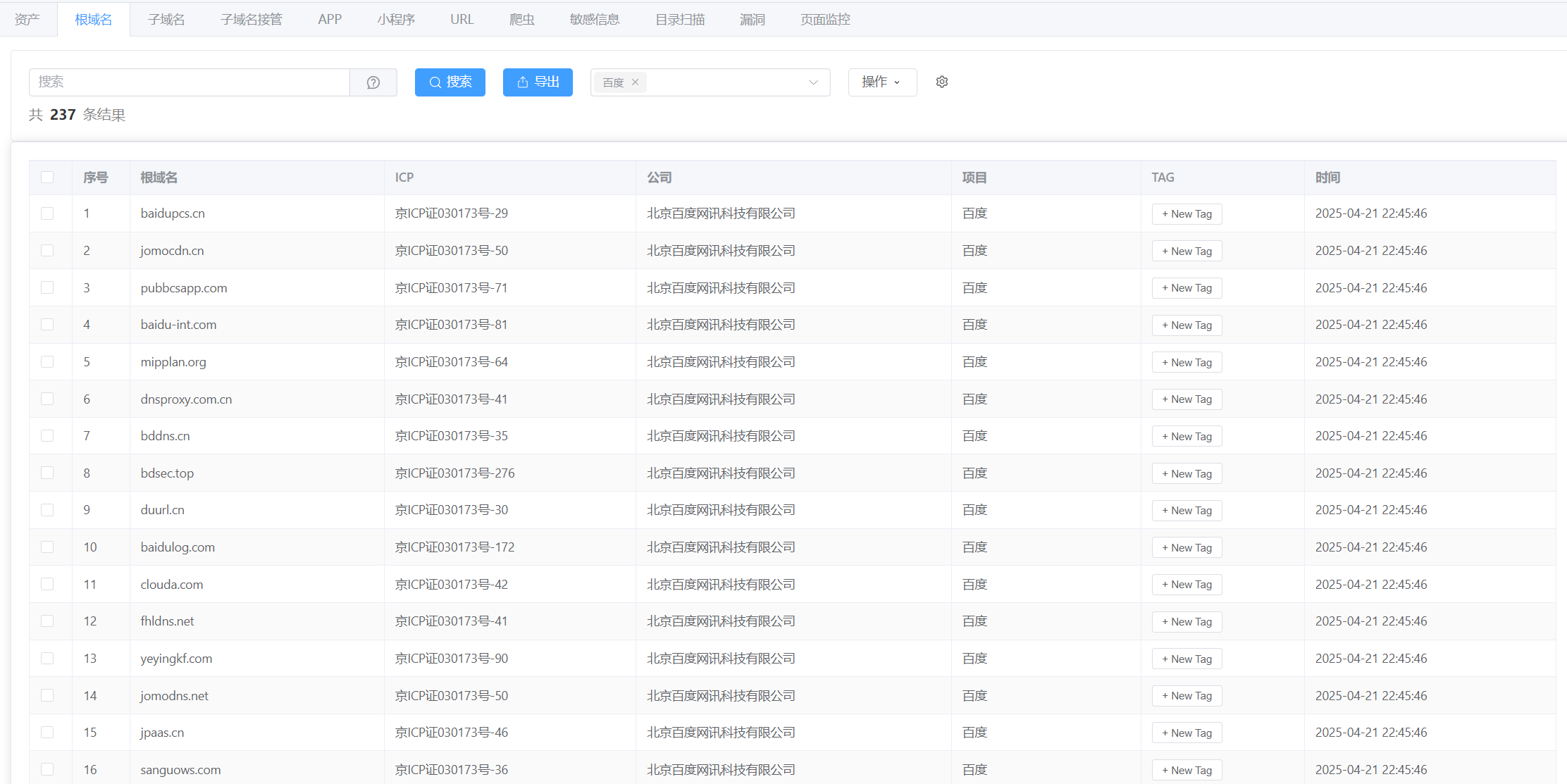This screenshot has height=784, width=1567.
Task: Switch to the 页面监控 tab
Action: click(x=825, y=19)
